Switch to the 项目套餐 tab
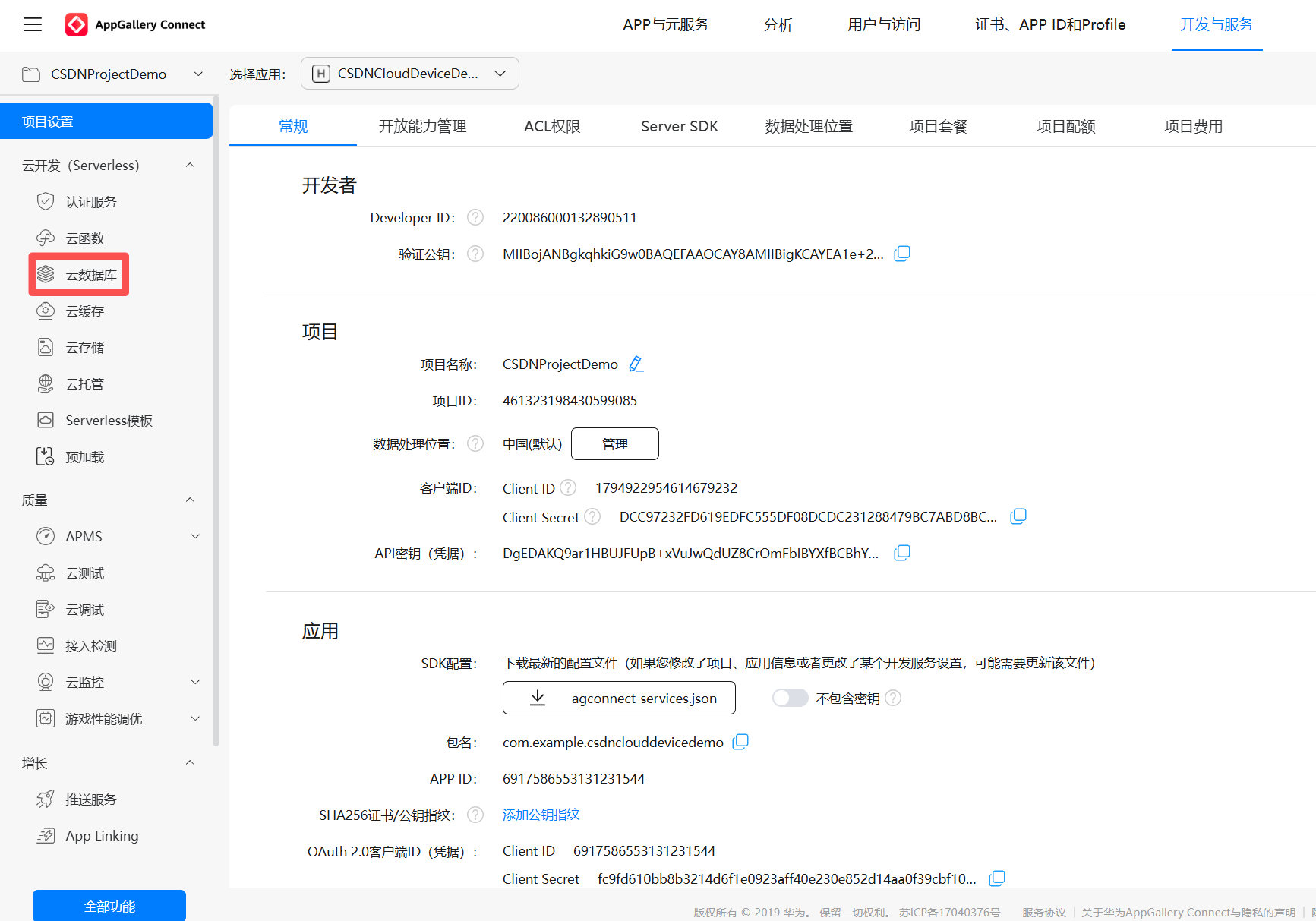 point(939,126)
